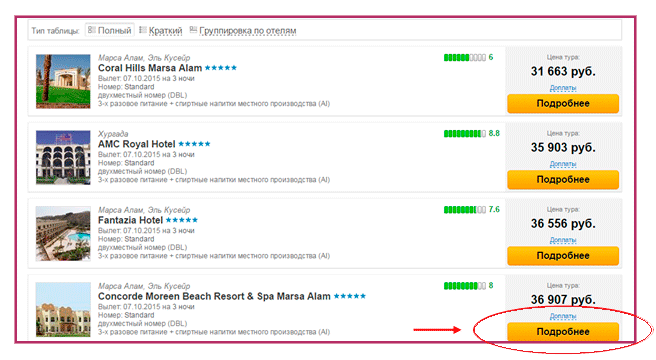
Task: Click the stars next to AMC Royal Hotel
Action: click(194, 144)
